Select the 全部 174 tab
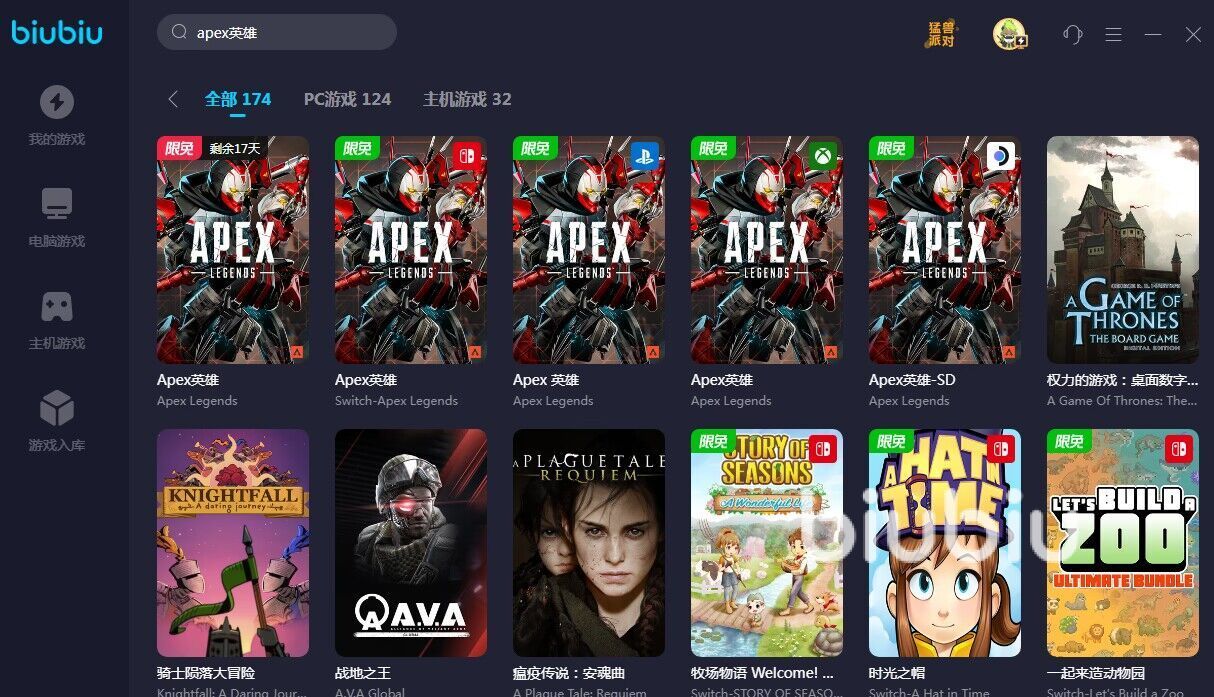The height and width of the screenshot is (697, 1214). click(238, 99)
